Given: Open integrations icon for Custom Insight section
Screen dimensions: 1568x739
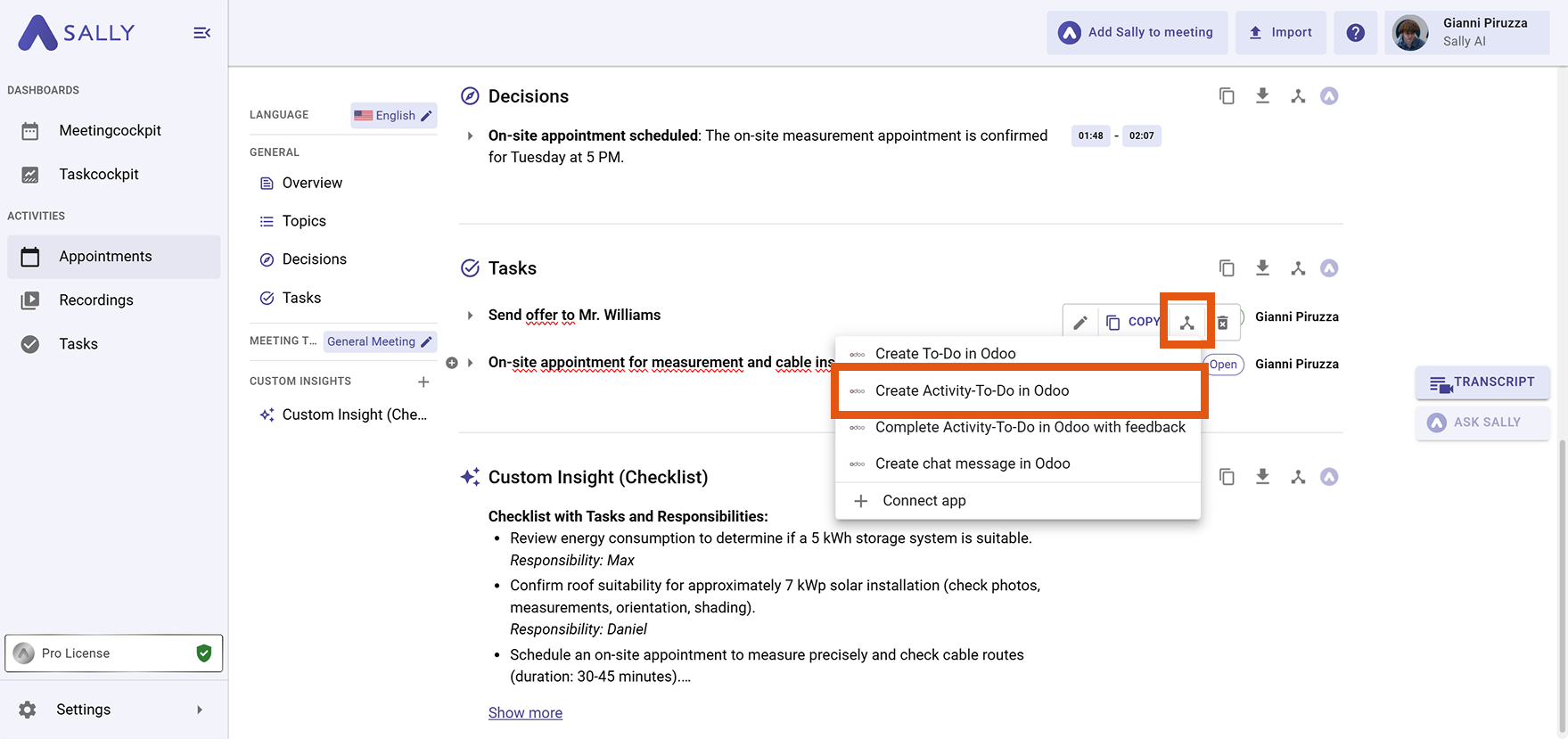Looking at the screenshot, I should tap(1298, 477).
